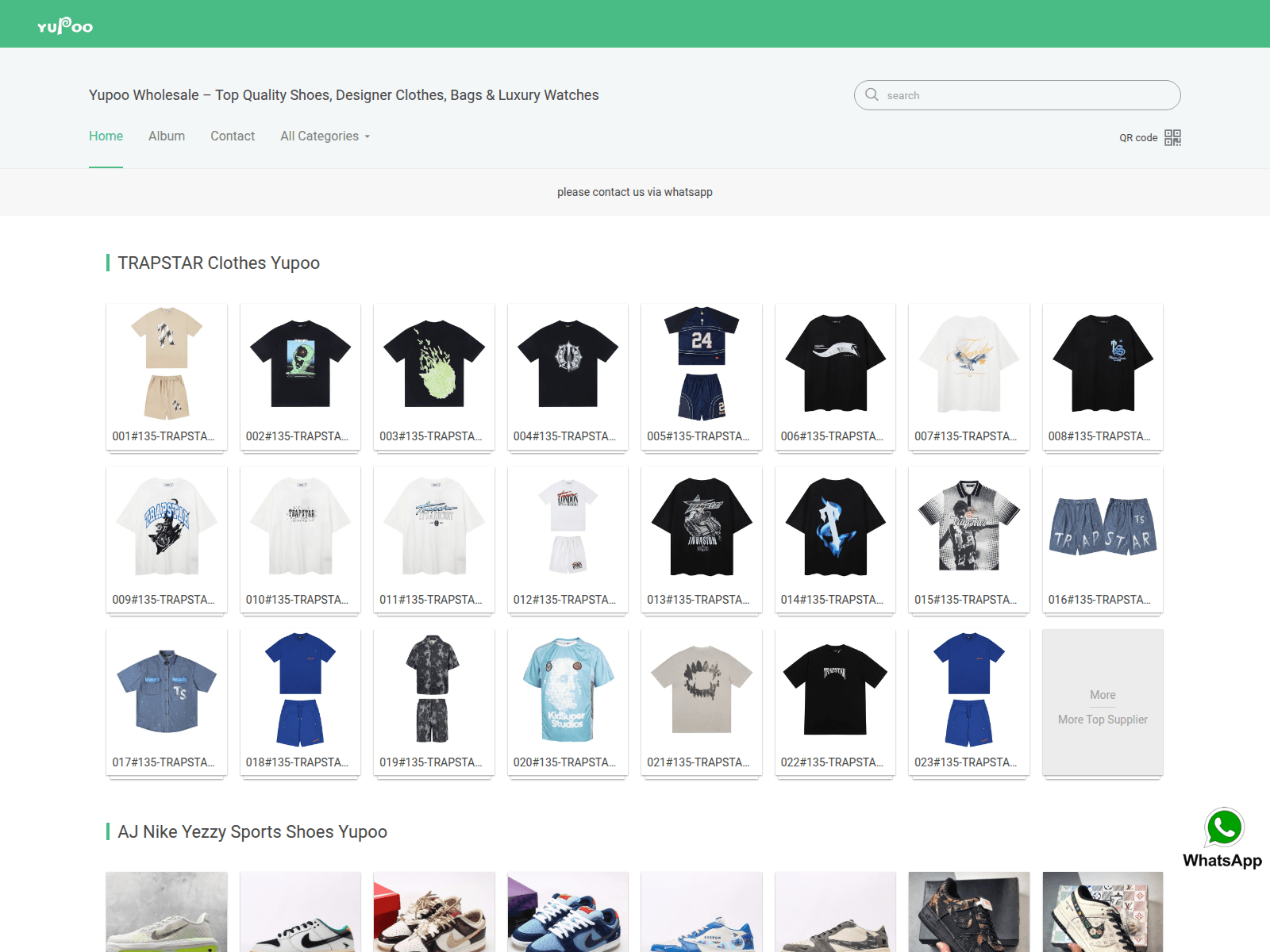This screenshot has width=1270, height=952.
Task: Click the search magnifier icon
Action: point(872,94)
